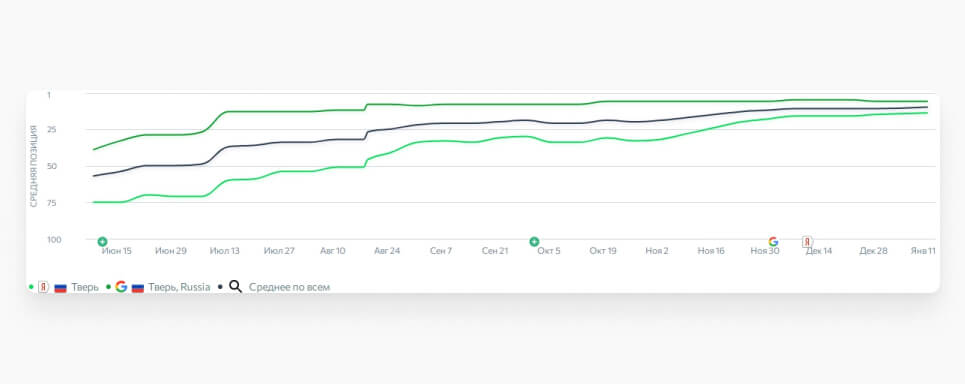Screen dimensions: 965x384
Task: Click the light green legend dot for Yandex
Action: point(31,287)
